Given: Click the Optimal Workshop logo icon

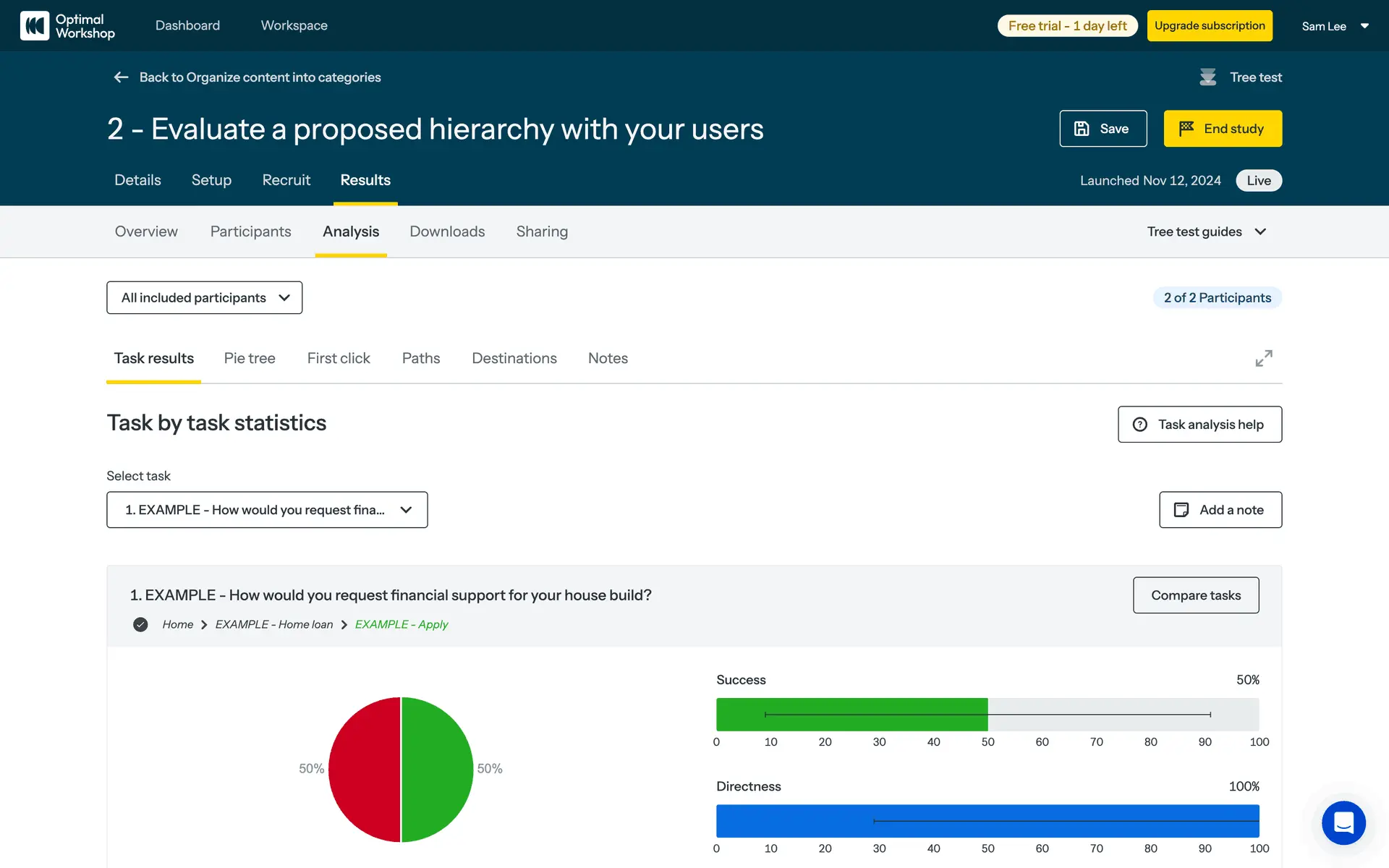Looking at the screenshot, I should click(x=34, y=26).
